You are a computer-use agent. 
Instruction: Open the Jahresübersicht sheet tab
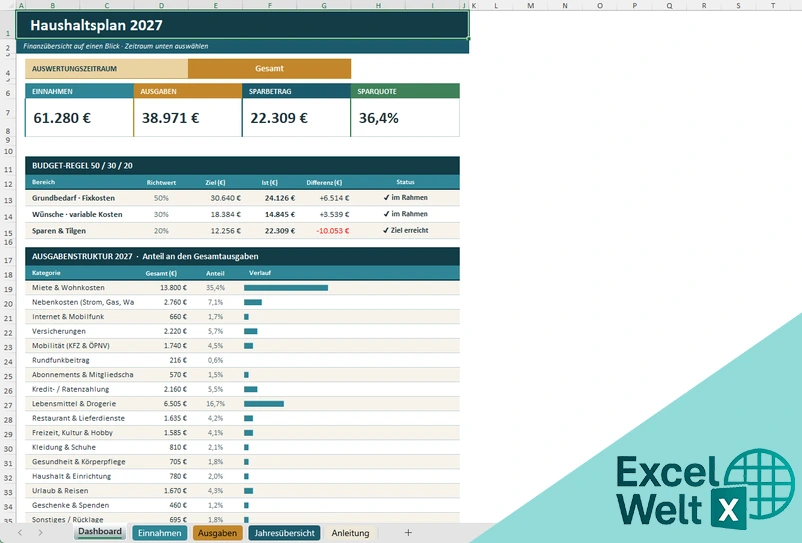(x=284, y=533)
